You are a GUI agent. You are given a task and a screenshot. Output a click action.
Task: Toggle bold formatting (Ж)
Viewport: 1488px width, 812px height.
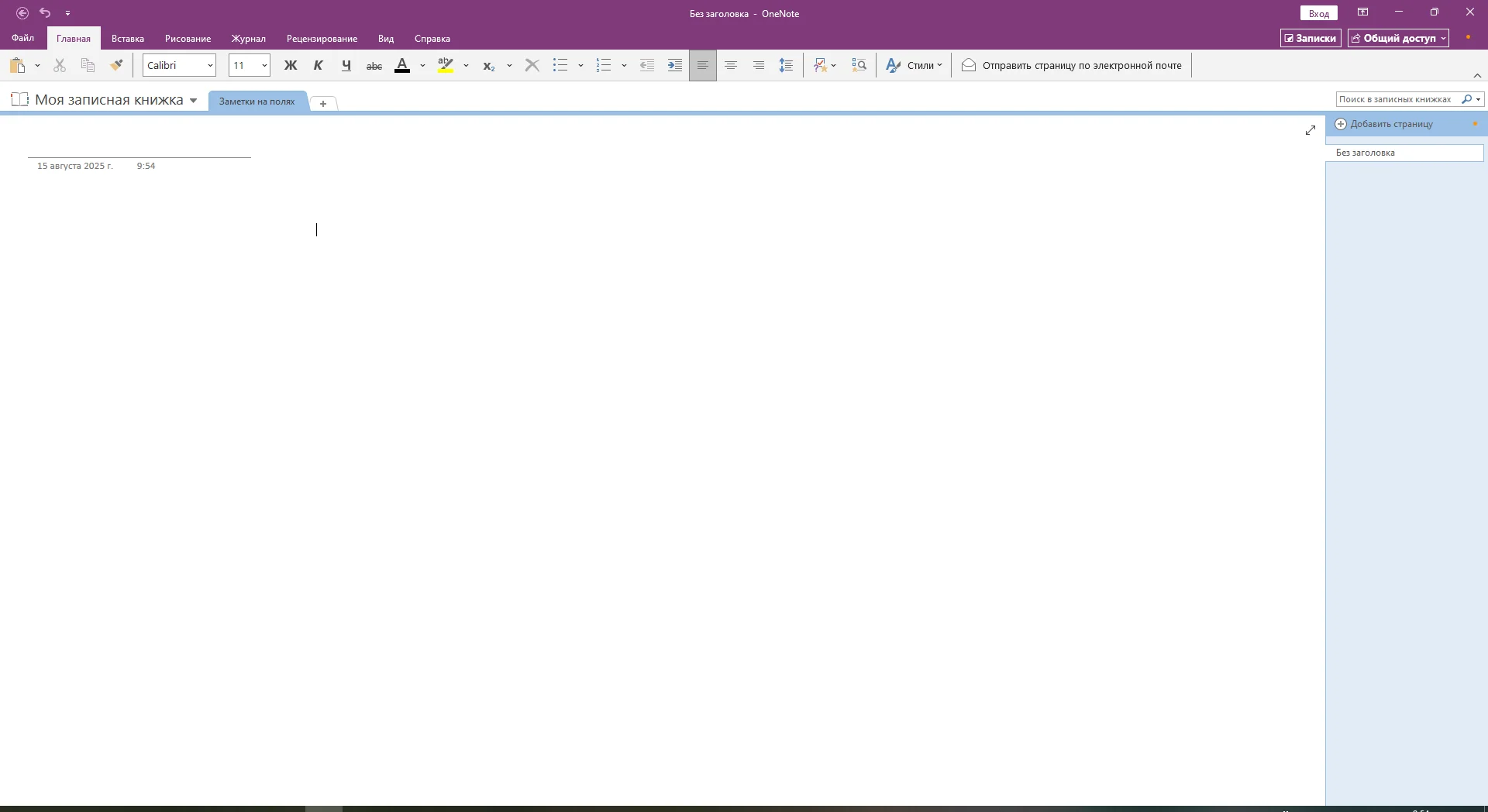coord(291,66)
